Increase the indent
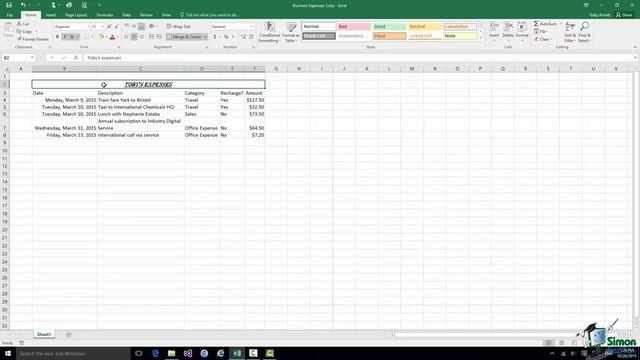This screenshot has height=360, width=640. [x=159, y=37]
